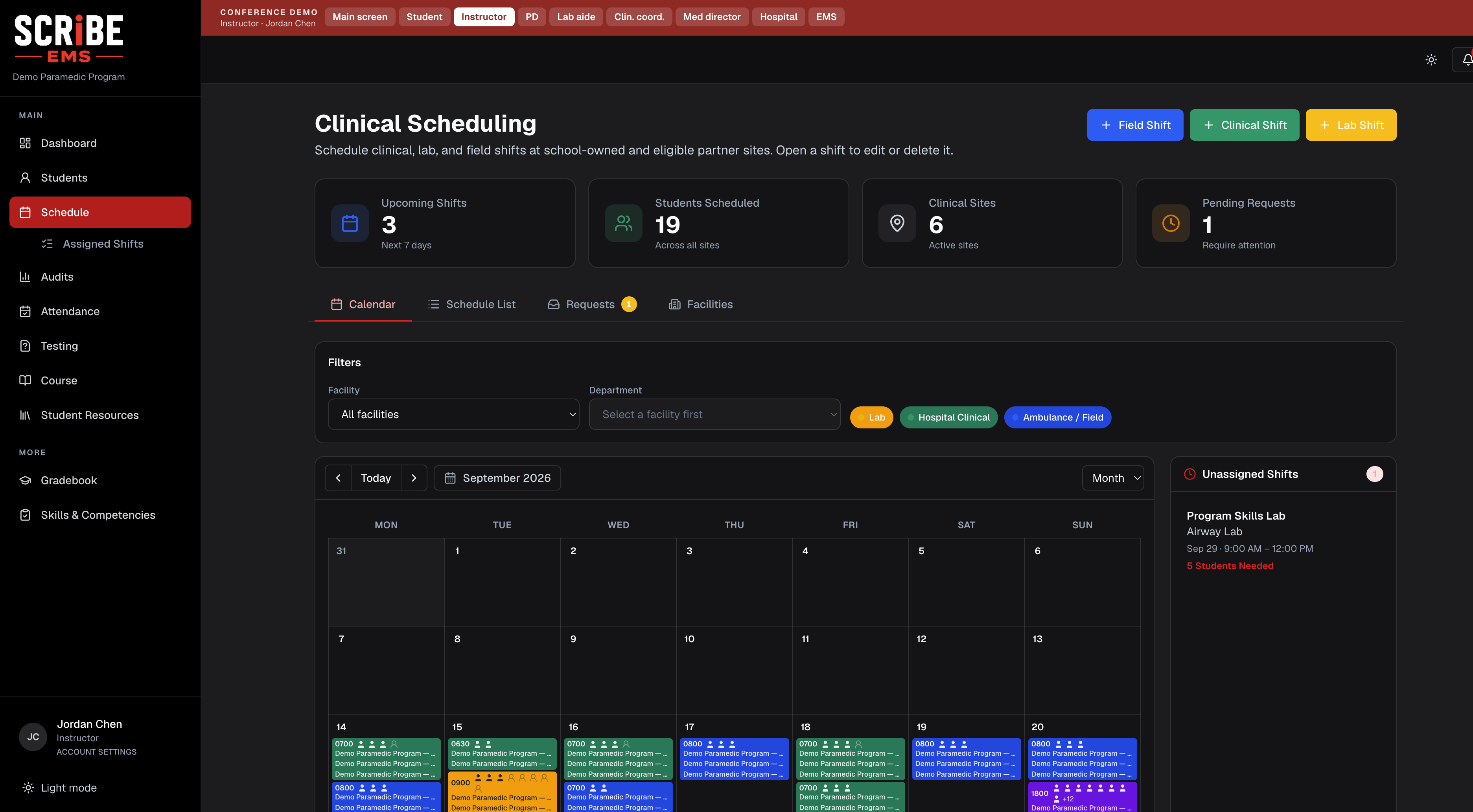This screenshot has height=812, width=1473.
Task: Click the Clinical Sites map pin icon
Action: click(897, 223)
